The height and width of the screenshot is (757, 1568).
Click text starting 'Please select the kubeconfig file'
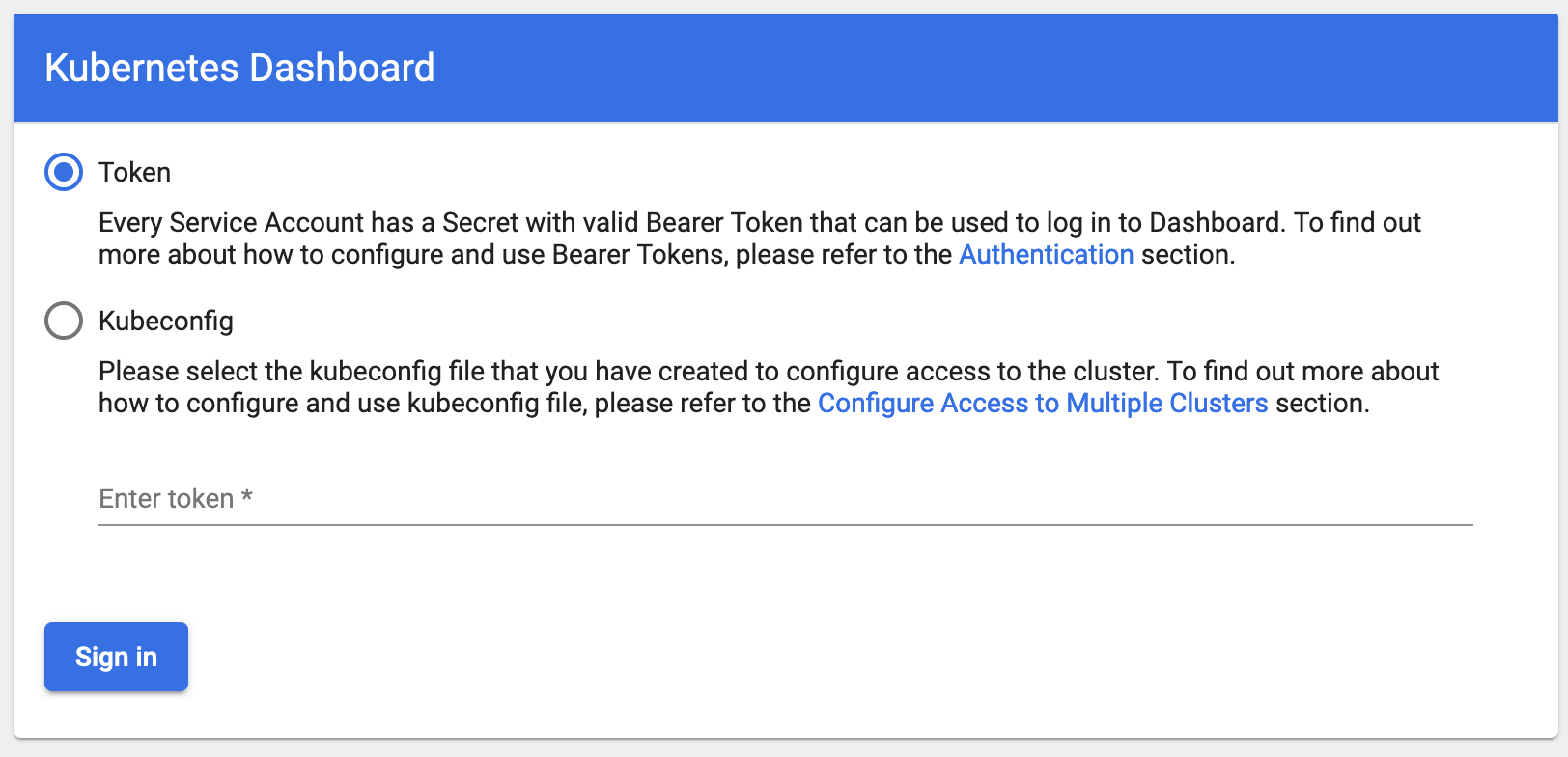click(769, 387)
